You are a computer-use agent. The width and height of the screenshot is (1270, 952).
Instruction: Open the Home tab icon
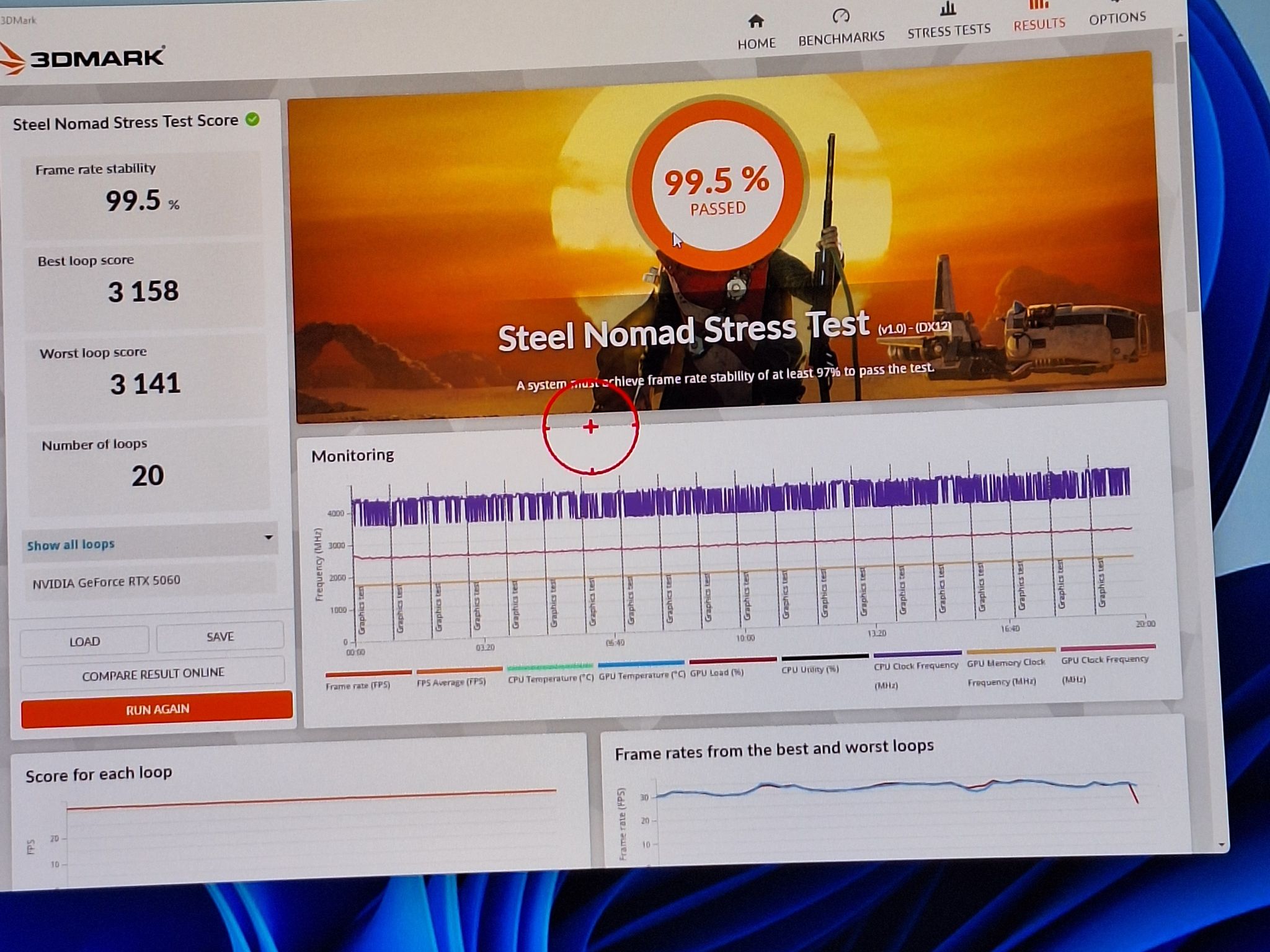(755, 22)
